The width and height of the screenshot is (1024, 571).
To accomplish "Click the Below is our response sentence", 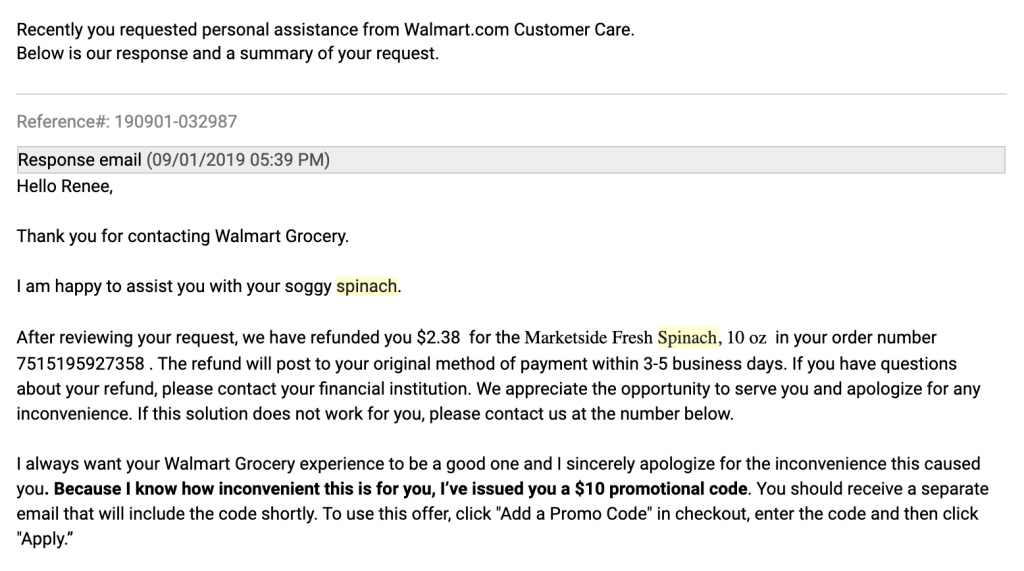I will tap(227, 54).
